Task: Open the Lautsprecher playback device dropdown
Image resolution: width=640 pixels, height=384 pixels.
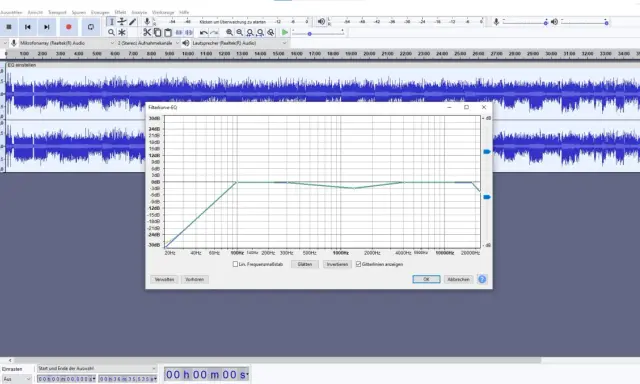Action: coord(239,43)
